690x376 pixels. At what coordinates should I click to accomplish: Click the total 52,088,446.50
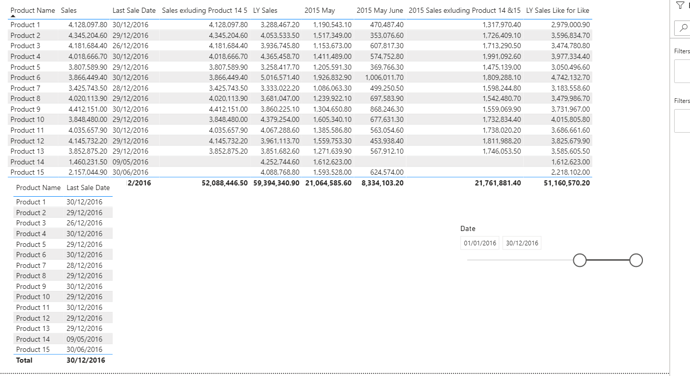pos(224,183)
